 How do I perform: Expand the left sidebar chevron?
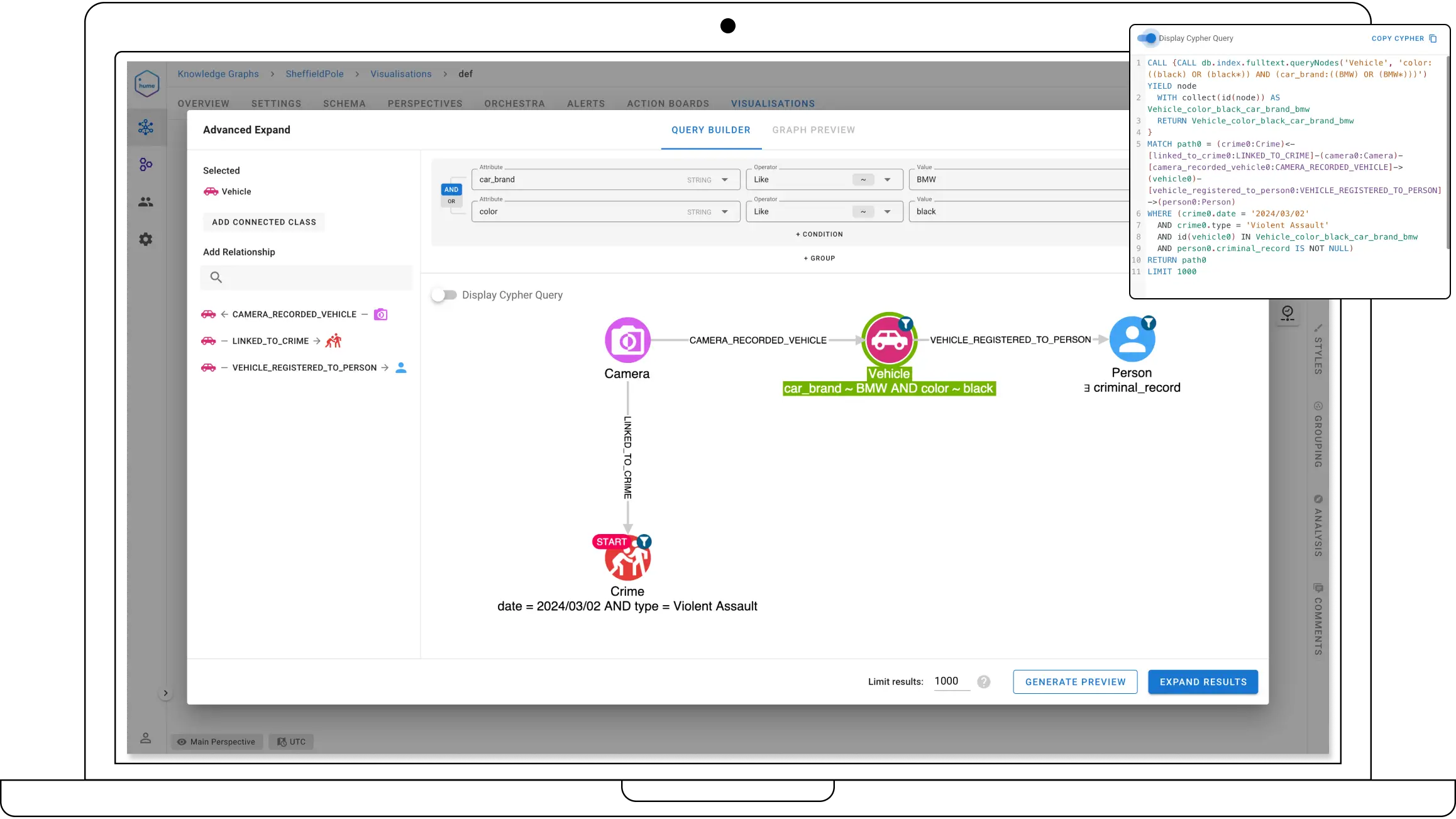165,693
